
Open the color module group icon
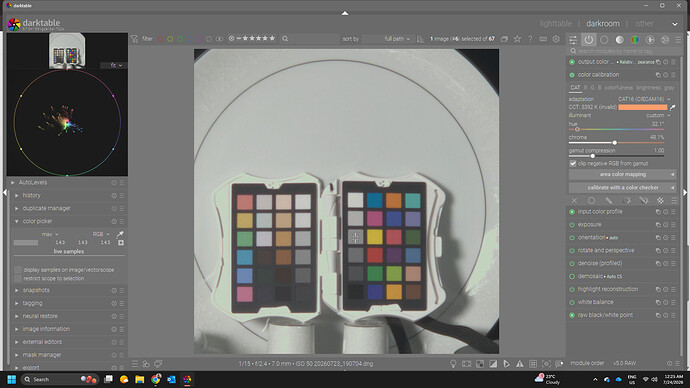pyautogui.click(x=635, y=40)
